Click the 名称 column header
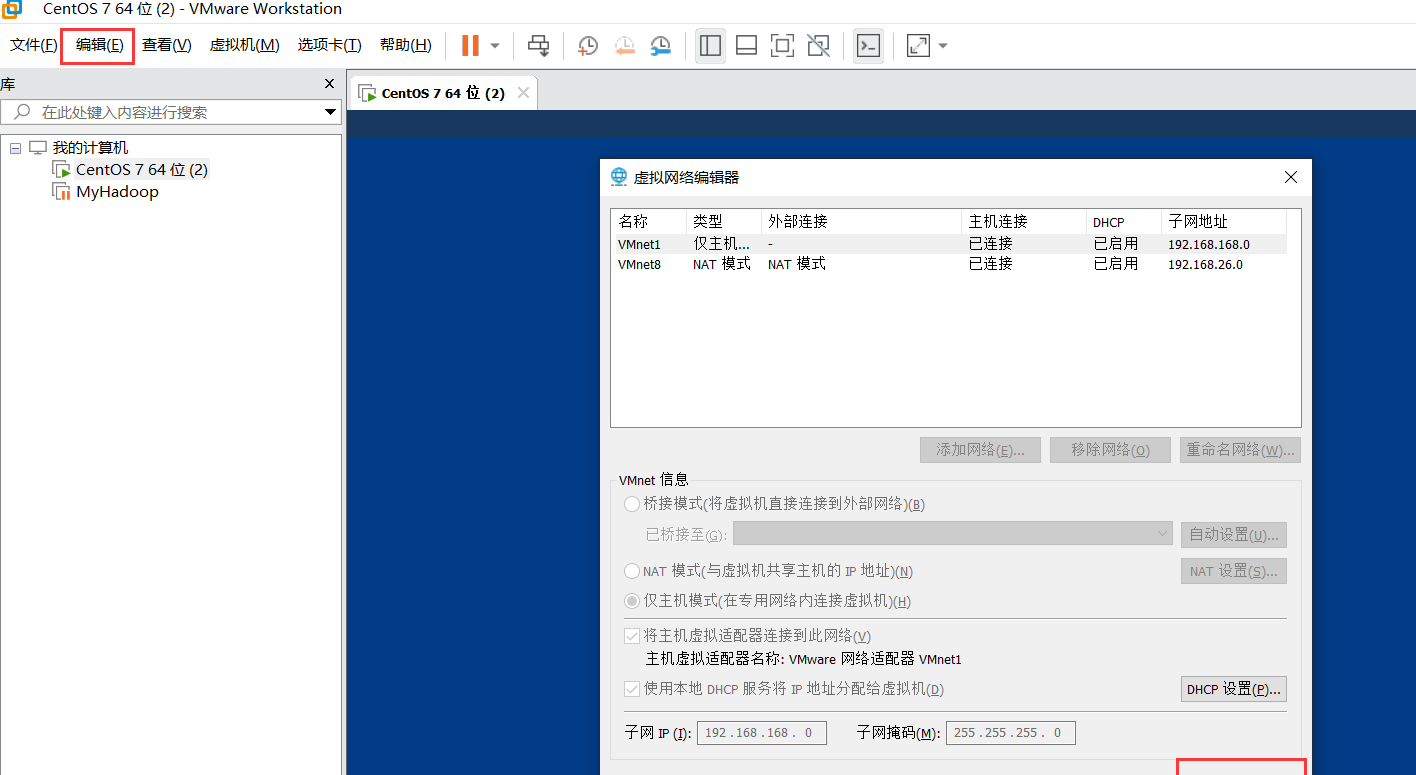Image resolution: width=1416 pixels, height=775 pixels. tap(649, 221)
